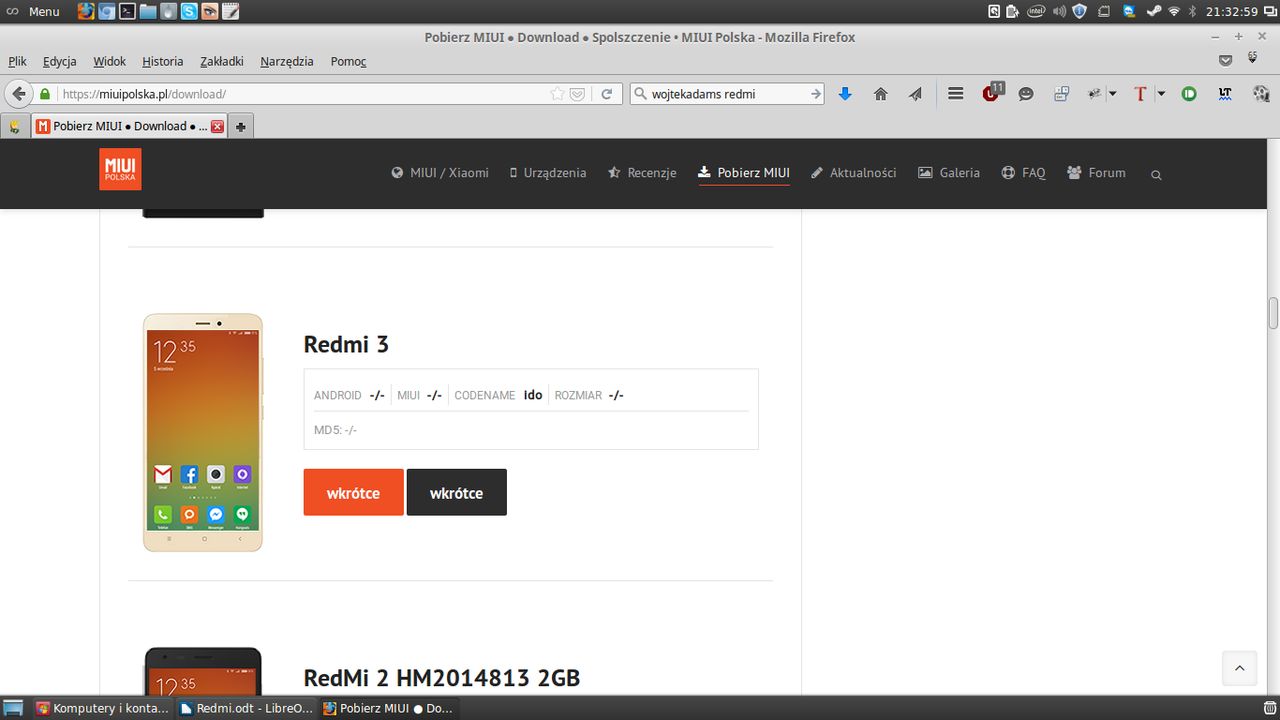Image resolution: width=1280 pixels, height=720 pixels.
Task: Click the paper plane toolbar icon
Action: (x=915, y=94)
